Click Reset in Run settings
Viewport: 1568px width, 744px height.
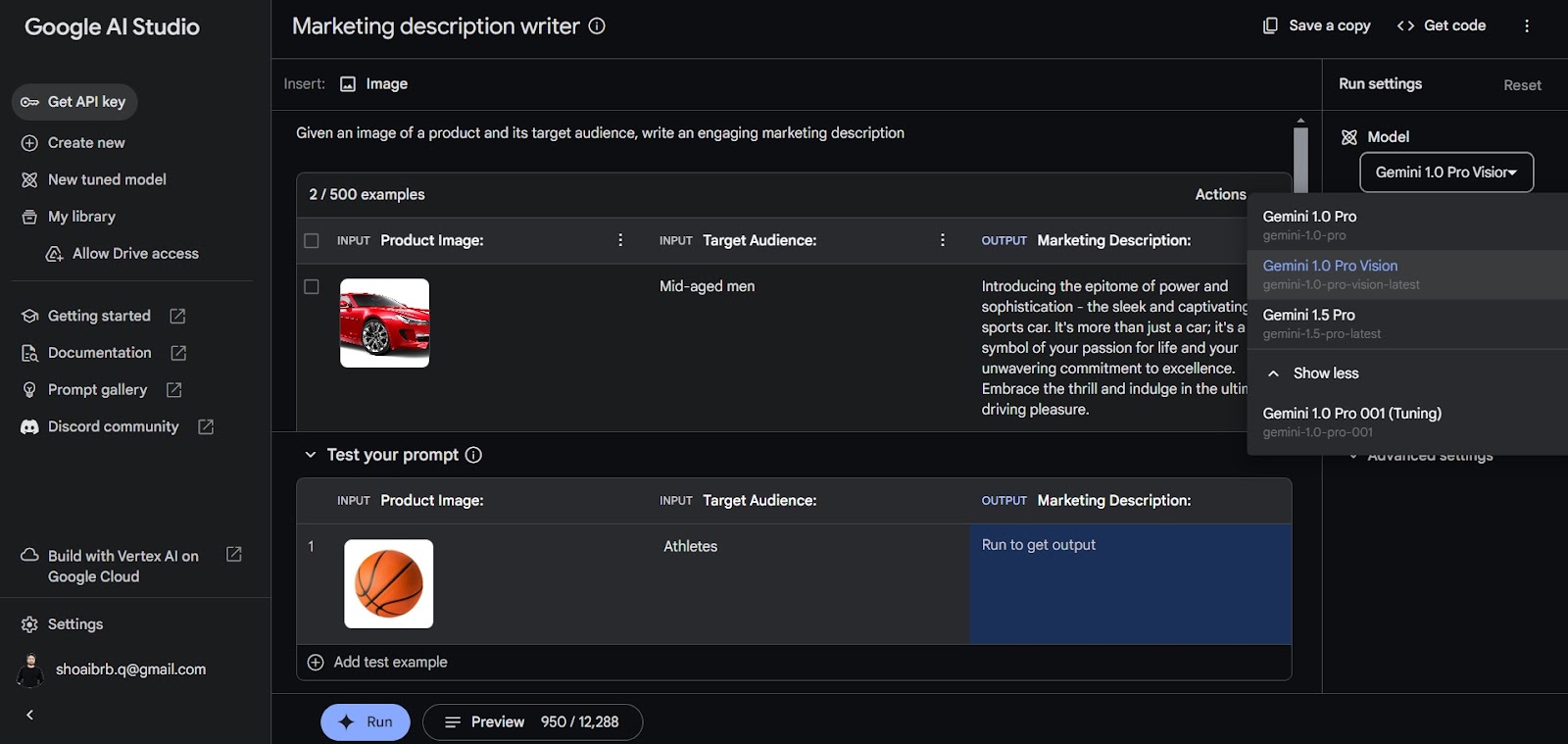point(1522,85)
